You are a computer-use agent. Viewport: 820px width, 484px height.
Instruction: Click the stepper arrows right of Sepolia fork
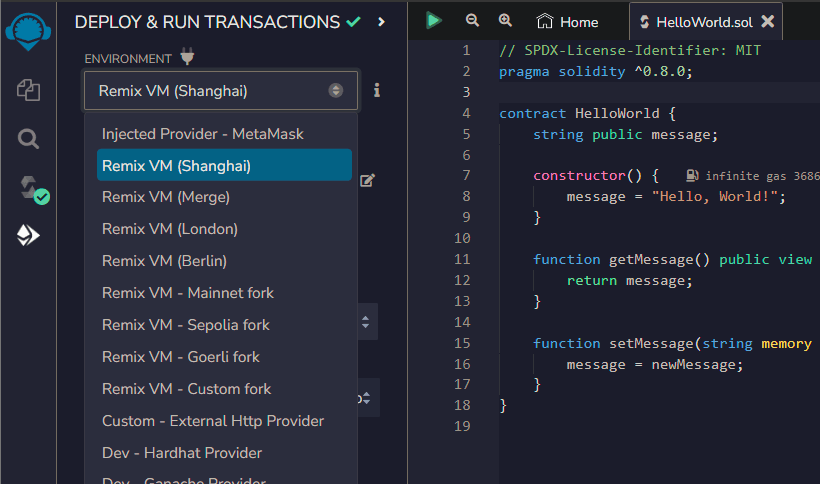click(366, 322)
